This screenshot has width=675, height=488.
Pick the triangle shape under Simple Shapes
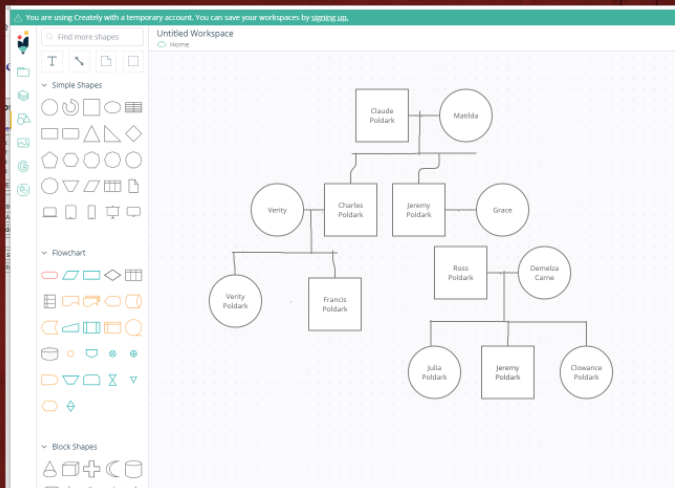coord(91,134)
